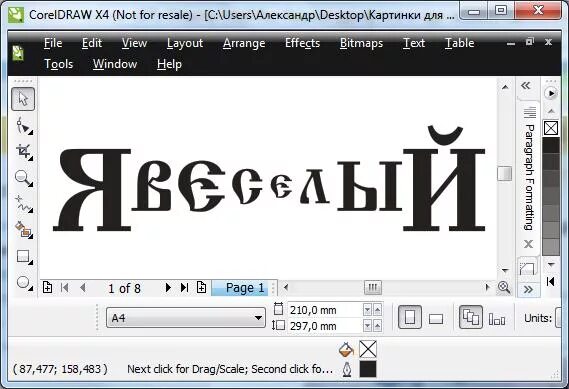Screen dimensions: 569x389
Task: Open the fillet docker tab icon
Action: tap(527, 268)
